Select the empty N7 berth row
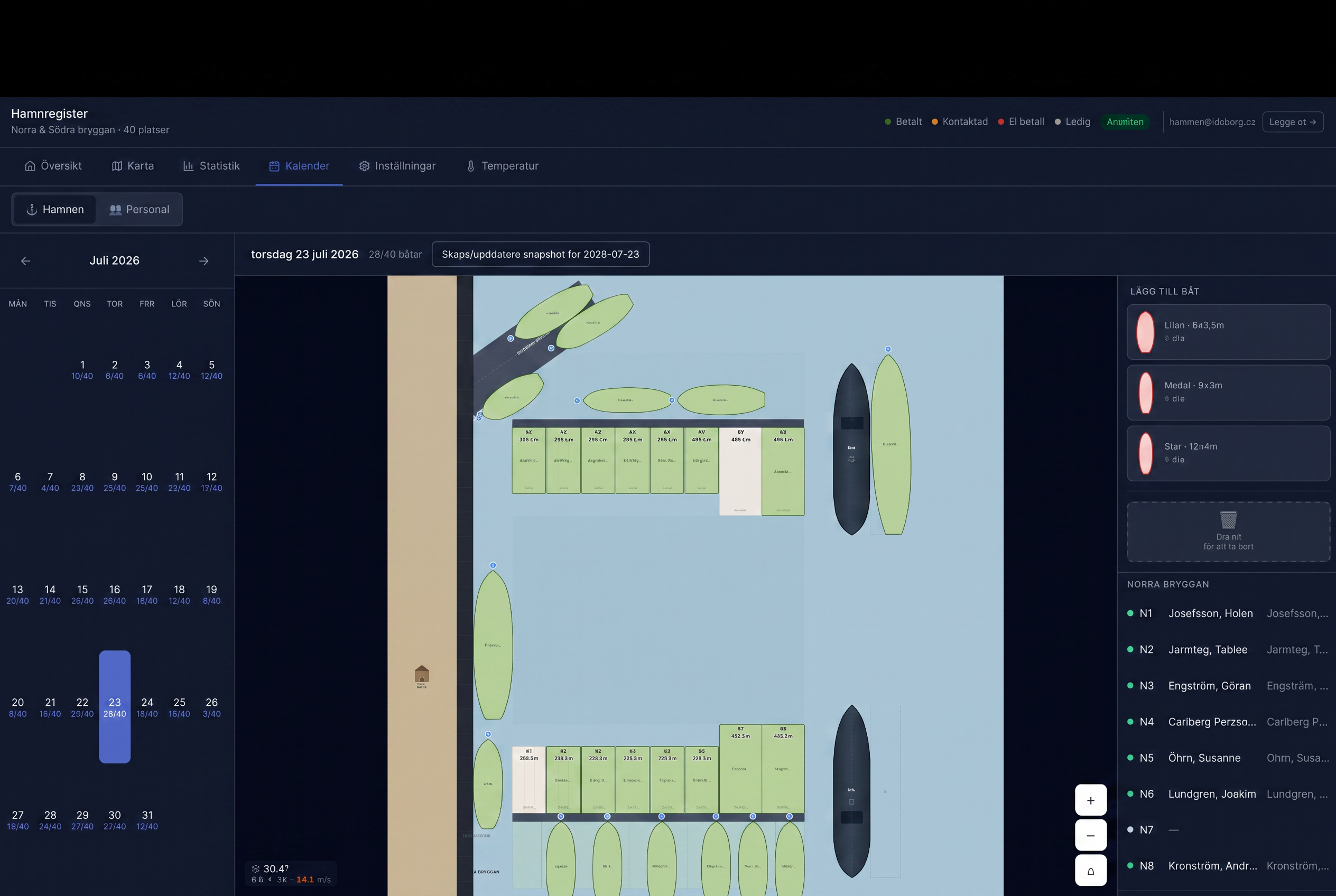The width and height of the screenshot is (1336, 896). 1228,830
